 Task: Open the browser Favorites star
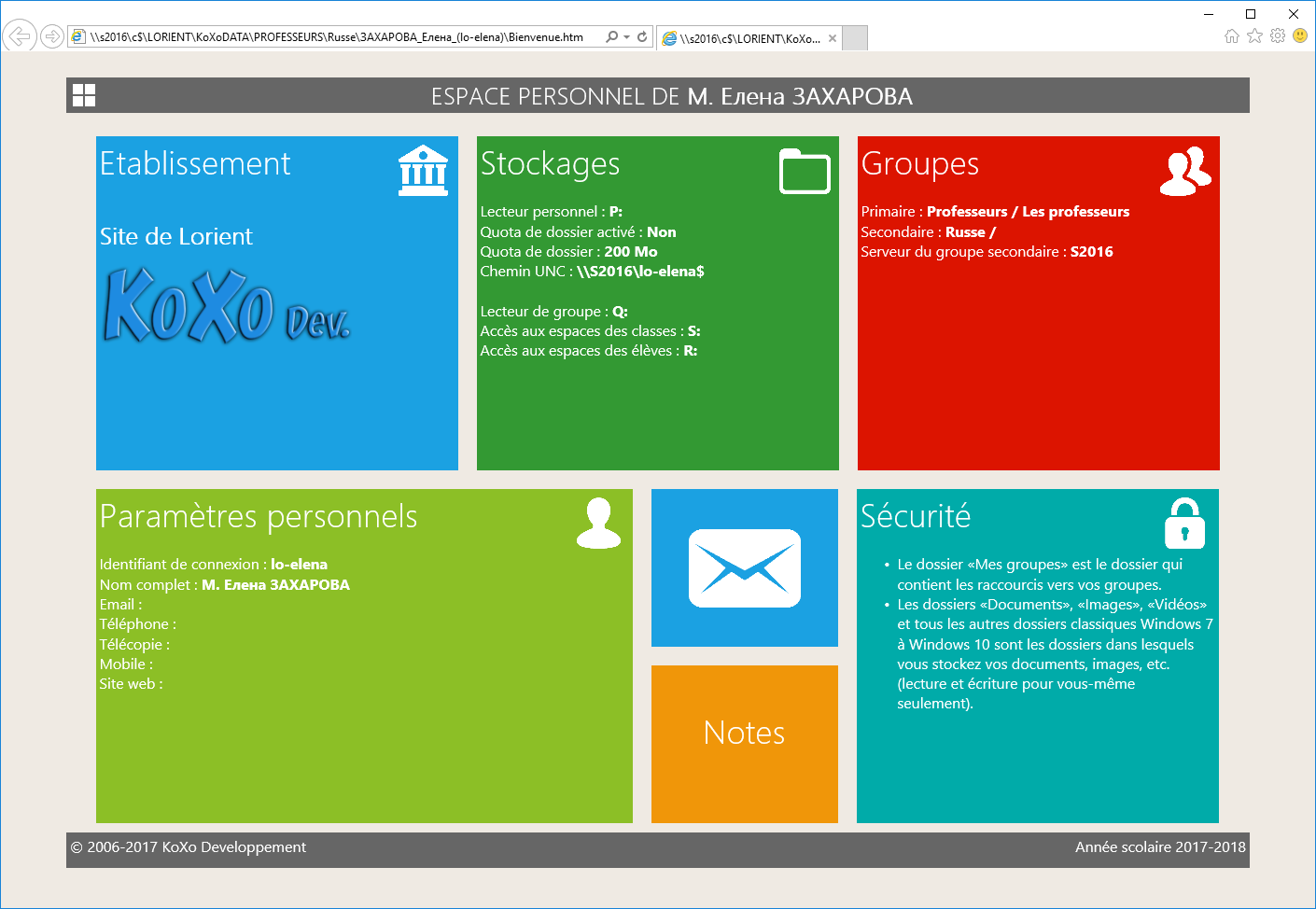pyautogui.click(x=1254, y=36)
